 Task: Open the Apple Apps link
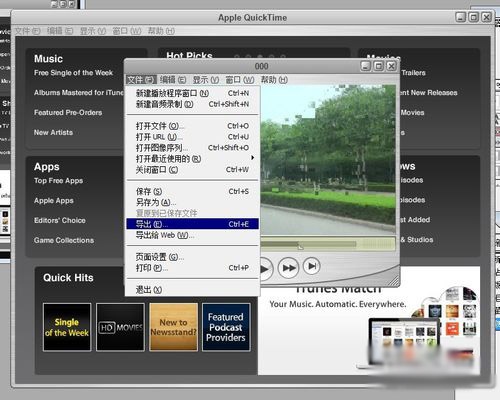click(x=54, y=201)
